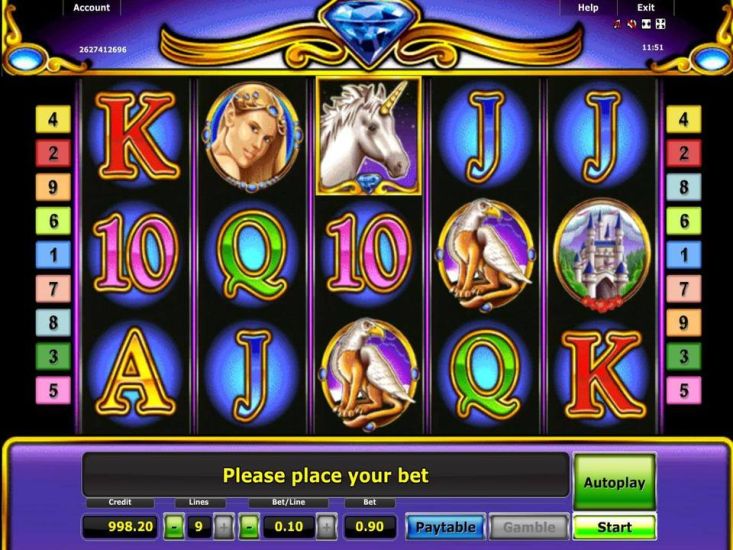Click the unicorn symbol on the reels
The height and width of the screenshot is (550, 733).
(x=369, y=136)
